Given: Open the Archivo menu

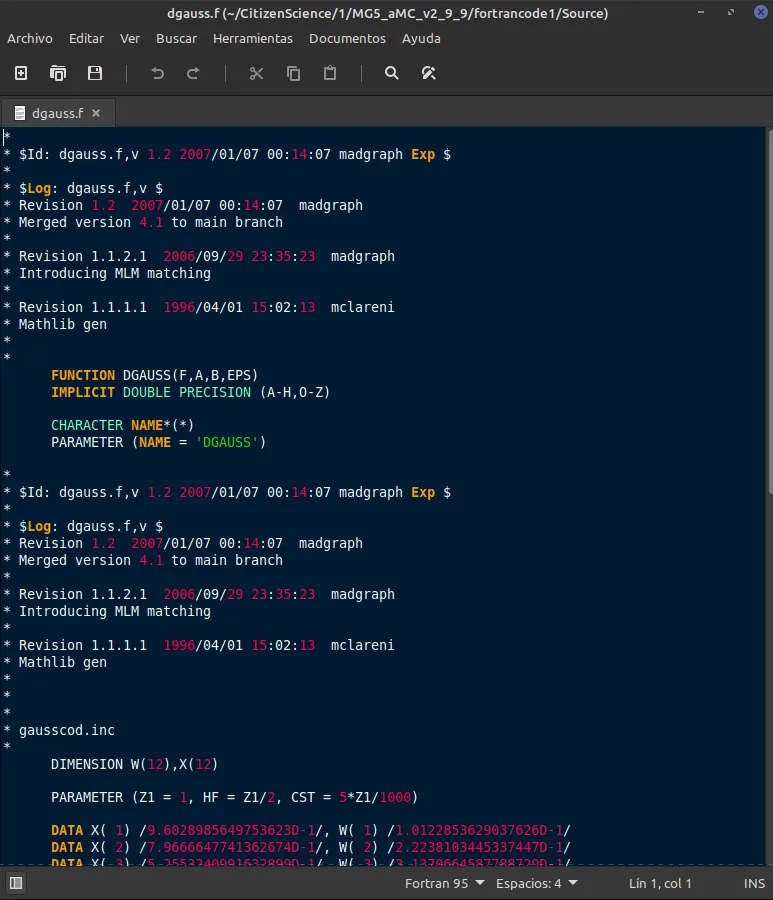Looking at the screenshot, I should click(x=30, y=38).
